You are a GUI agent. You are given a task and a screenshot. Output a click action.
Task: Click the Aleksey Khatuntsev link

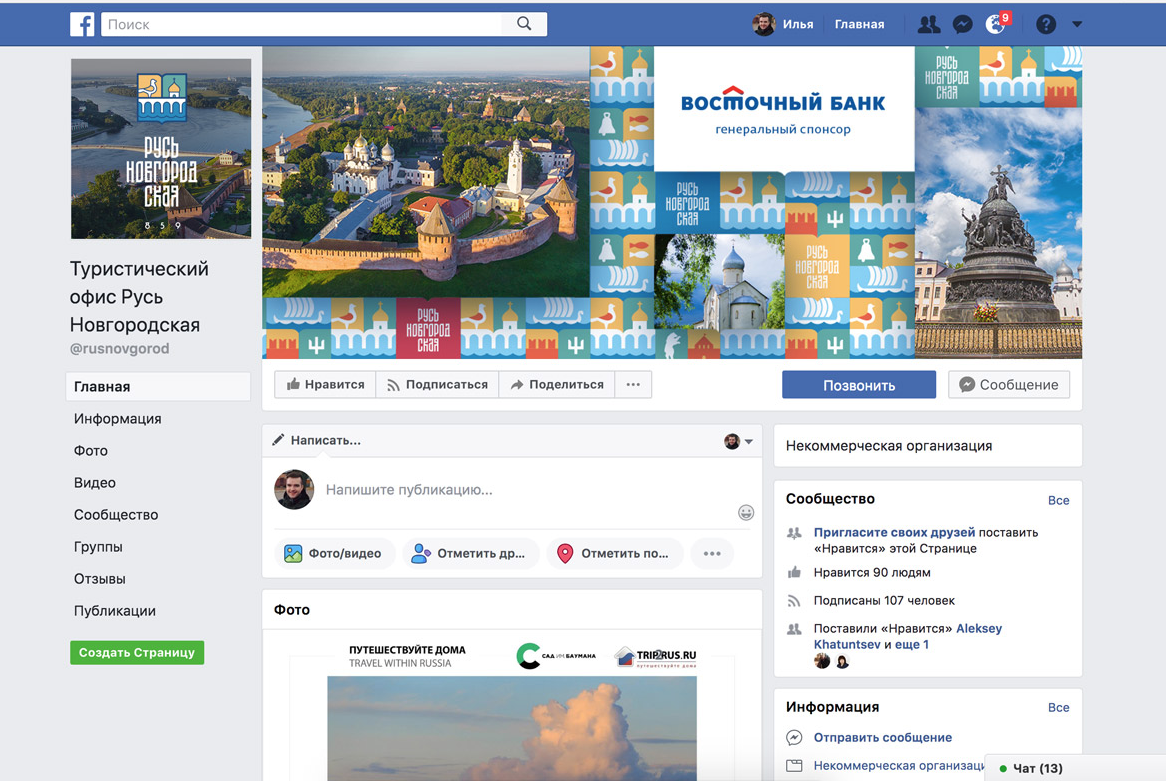907,637
